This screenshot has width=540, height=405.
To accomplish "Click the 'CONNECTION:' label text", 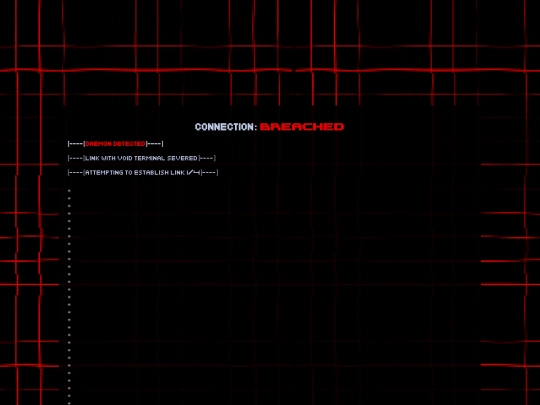I will coord(226,127).
